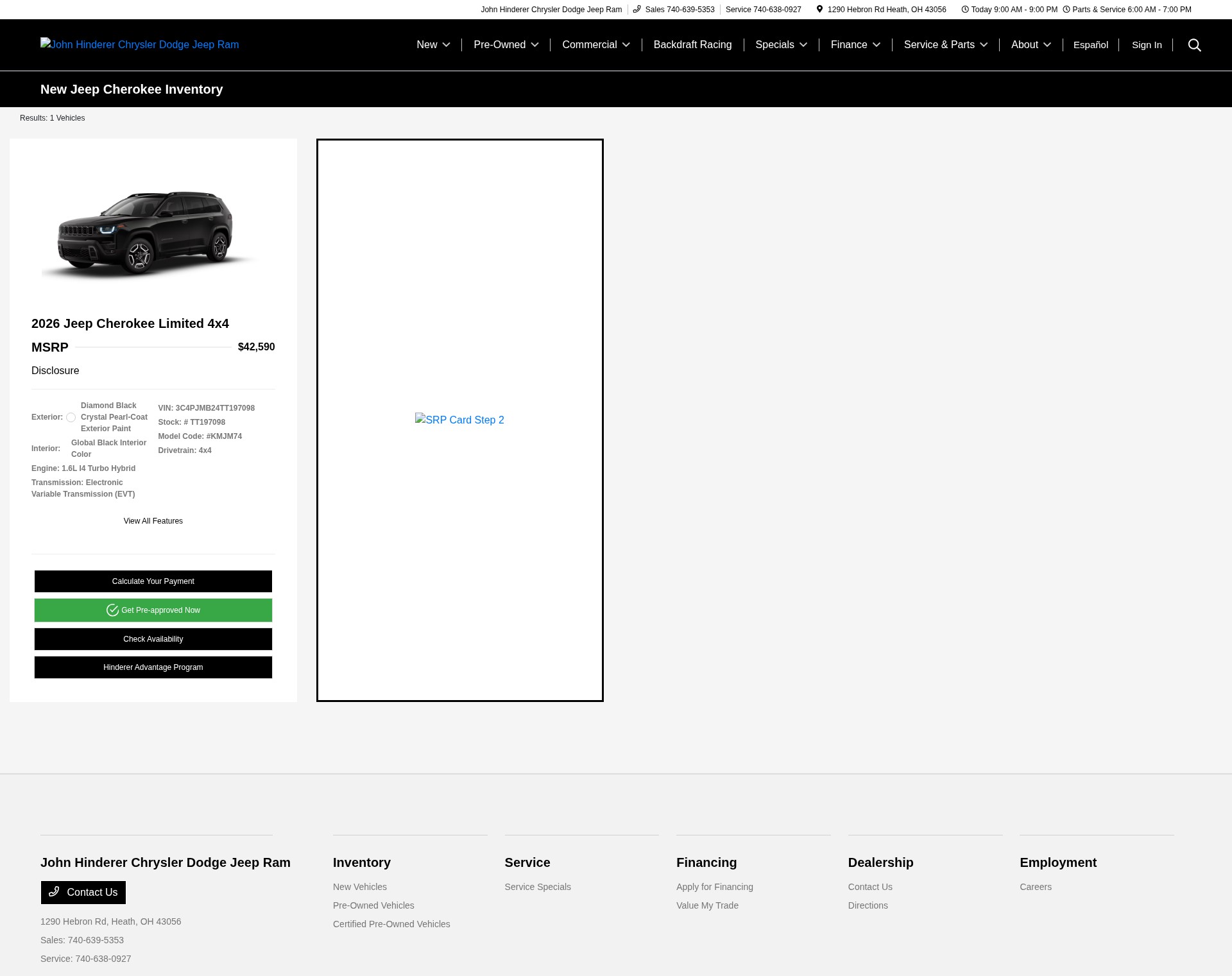This screenshot has height=976, width=1232.
Task: Open 1290 Hebron Rd address in top bar
Action: pos(887,10)
